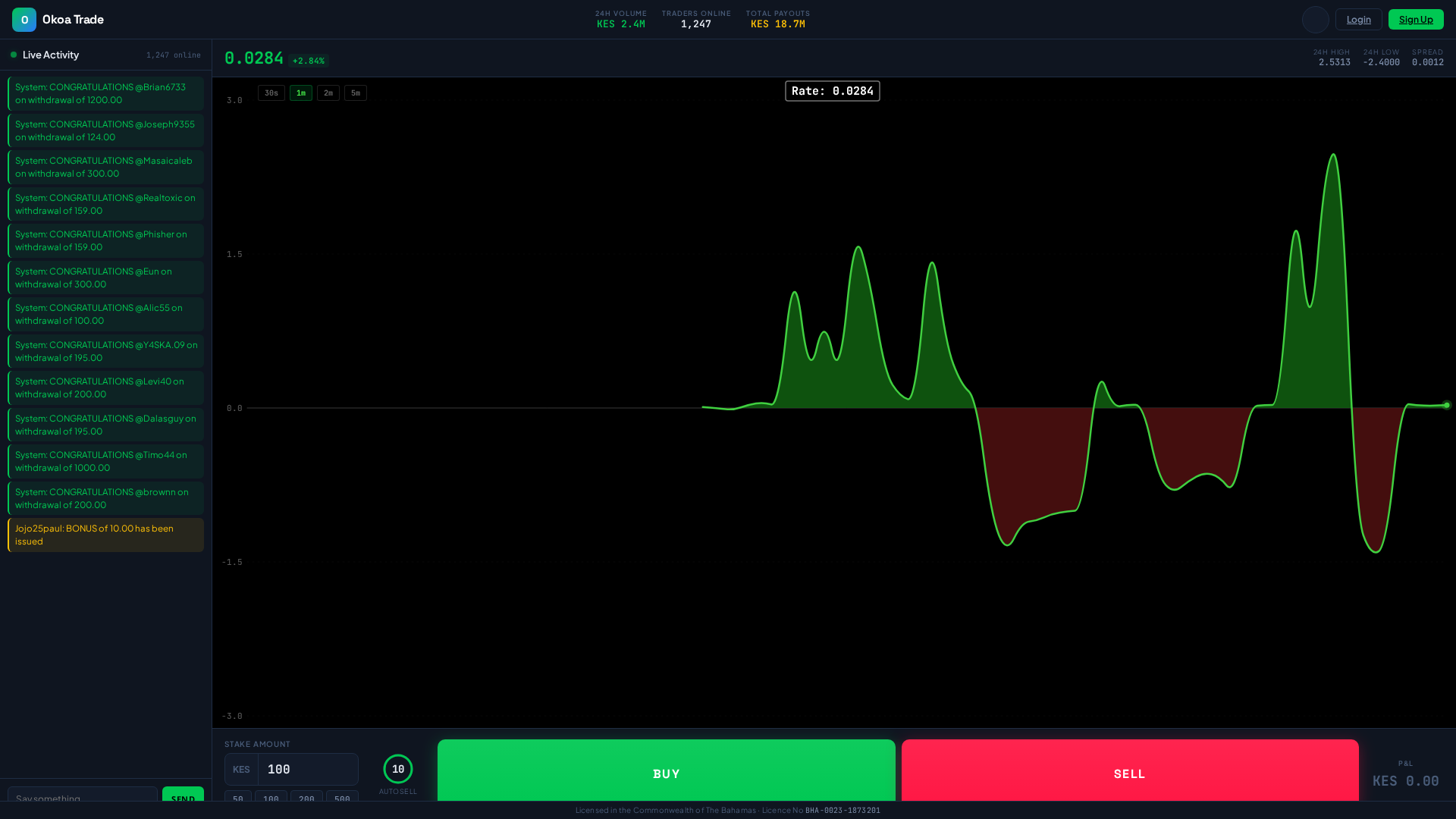
Task: Click the Live Activity panel heading
Action: 51,55
